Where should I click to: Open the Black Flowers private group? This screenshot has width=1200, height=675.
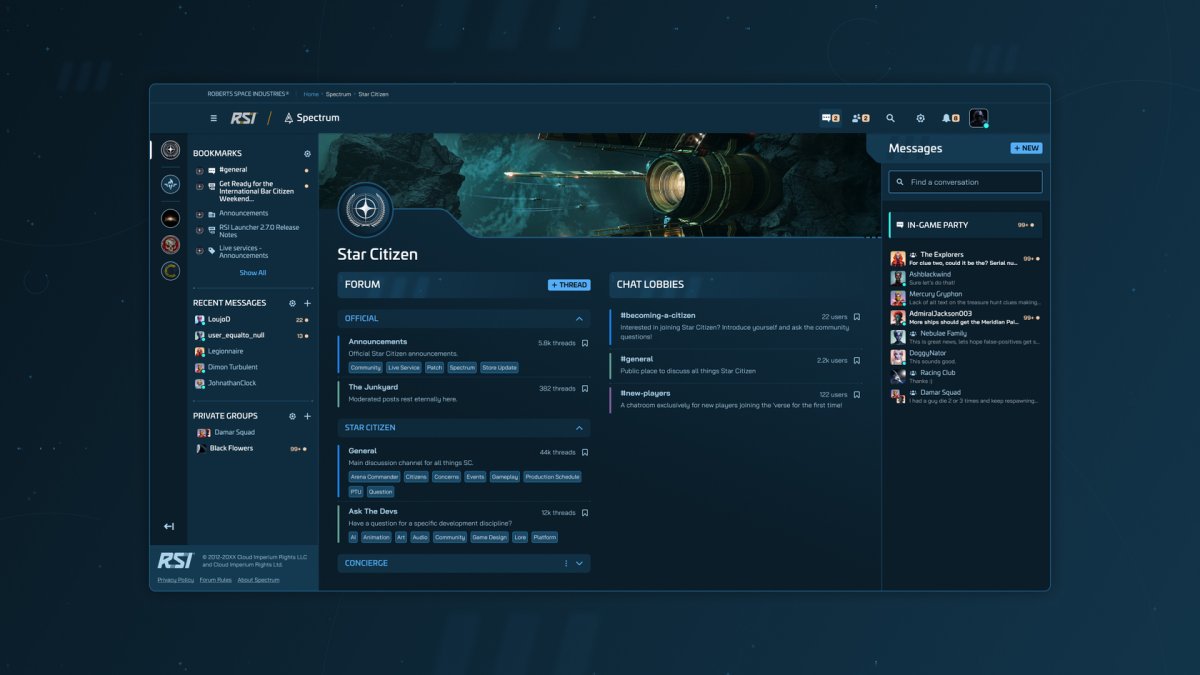[251, 448]
